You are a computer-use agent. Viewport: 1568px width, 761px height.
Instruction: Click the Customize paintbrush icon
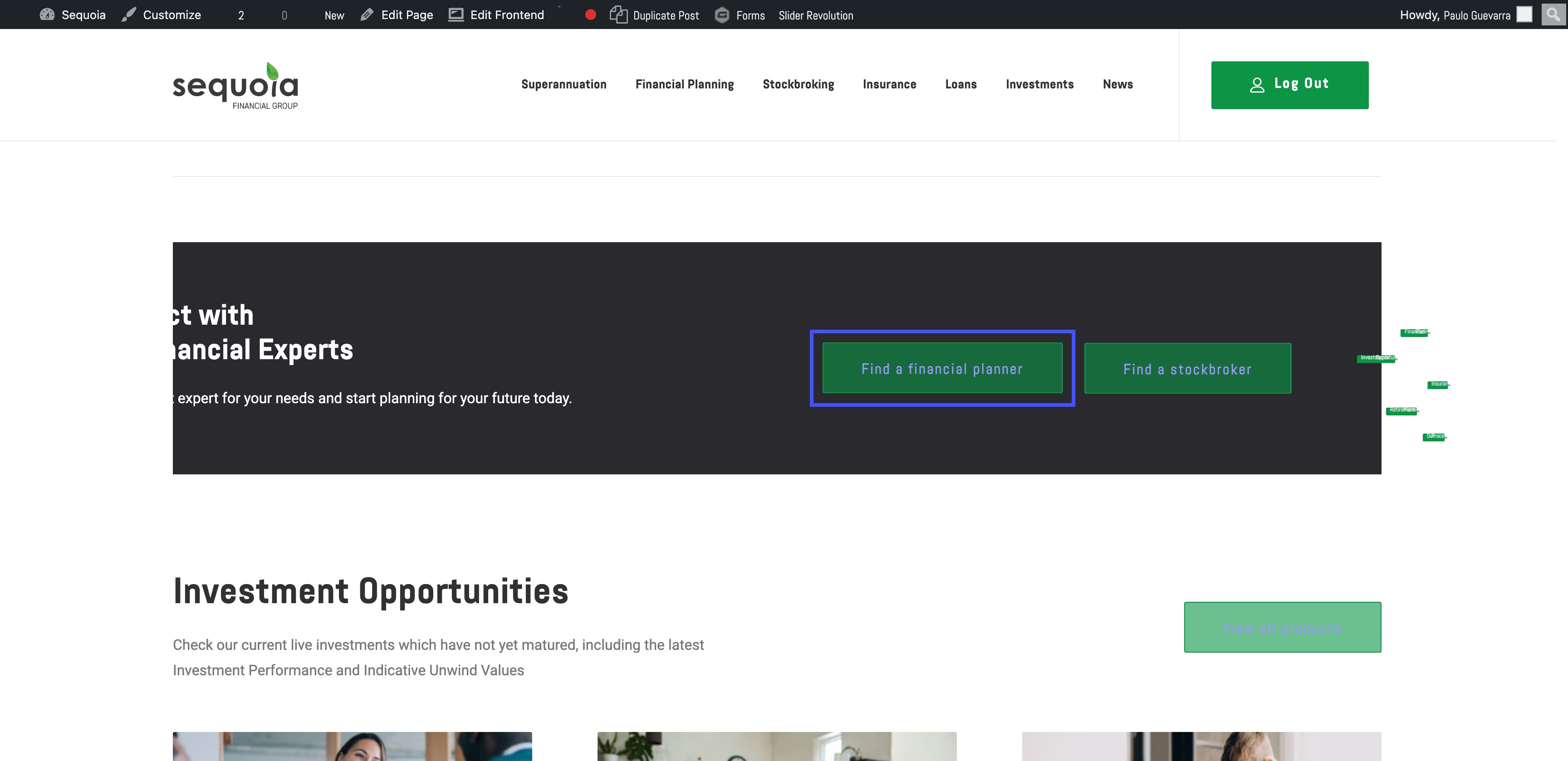[128, 15]
